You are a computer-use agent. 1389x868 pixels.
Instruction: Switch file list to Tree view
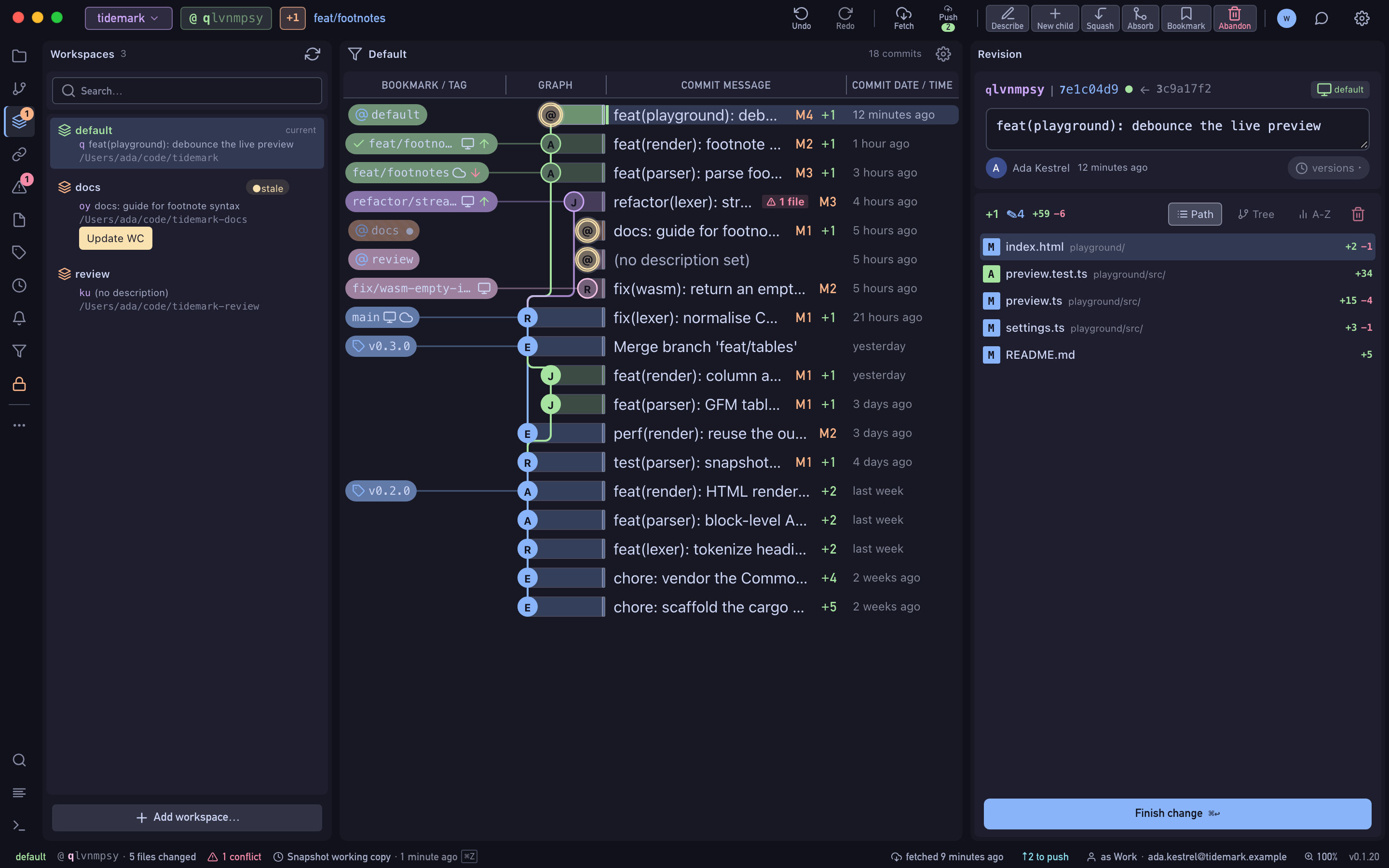1256,214
